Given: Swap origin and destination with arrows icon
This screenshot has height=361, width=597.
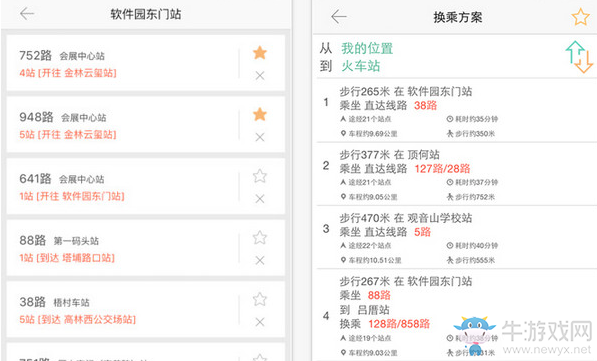Looking at the screenshot, I should coord(579,57).
